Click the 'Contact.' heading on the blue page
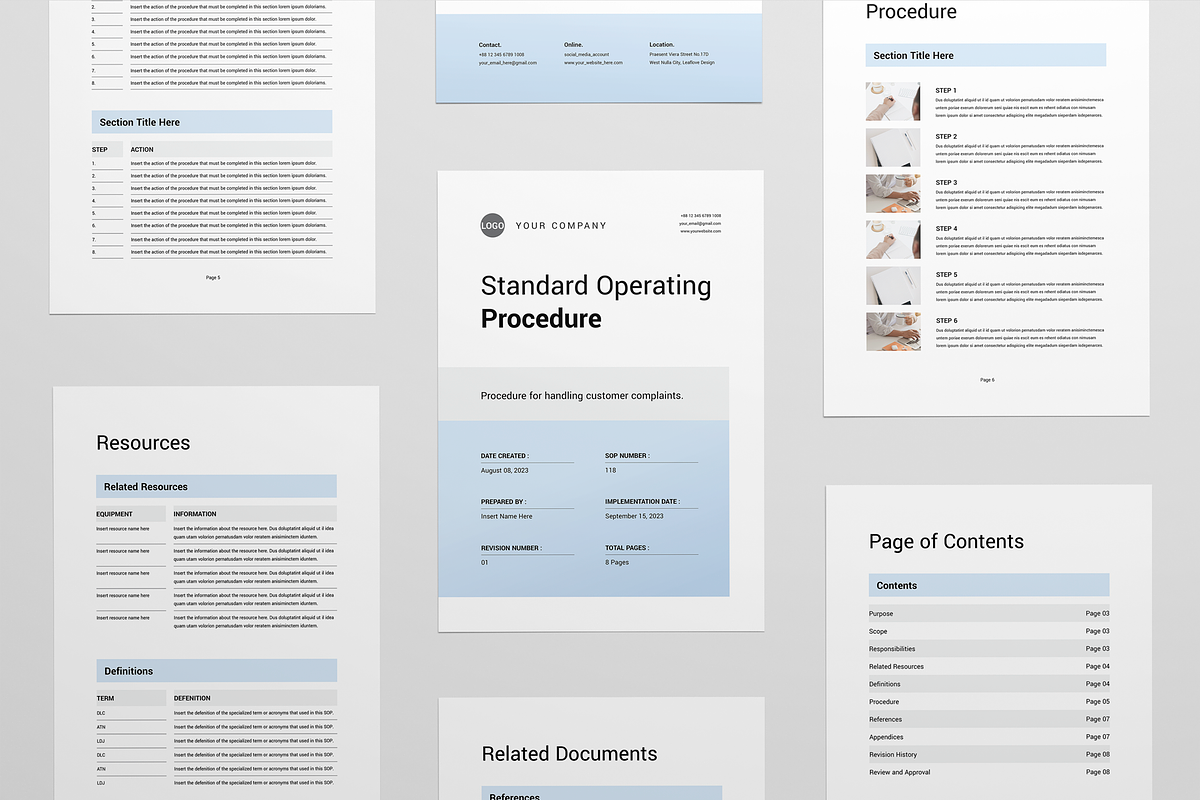This screenshot has width=1200, height=800. tap(490, 45)
